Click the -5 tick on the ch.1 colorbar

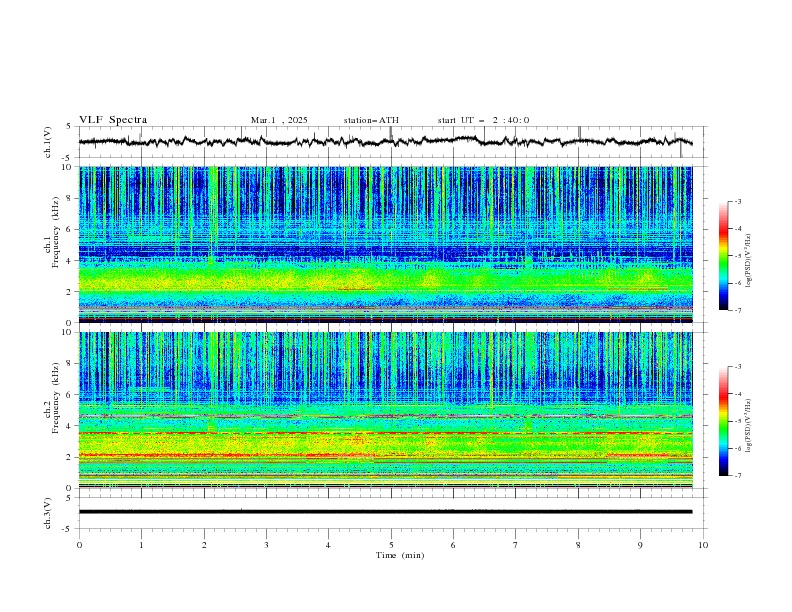[x=737, y=256]
